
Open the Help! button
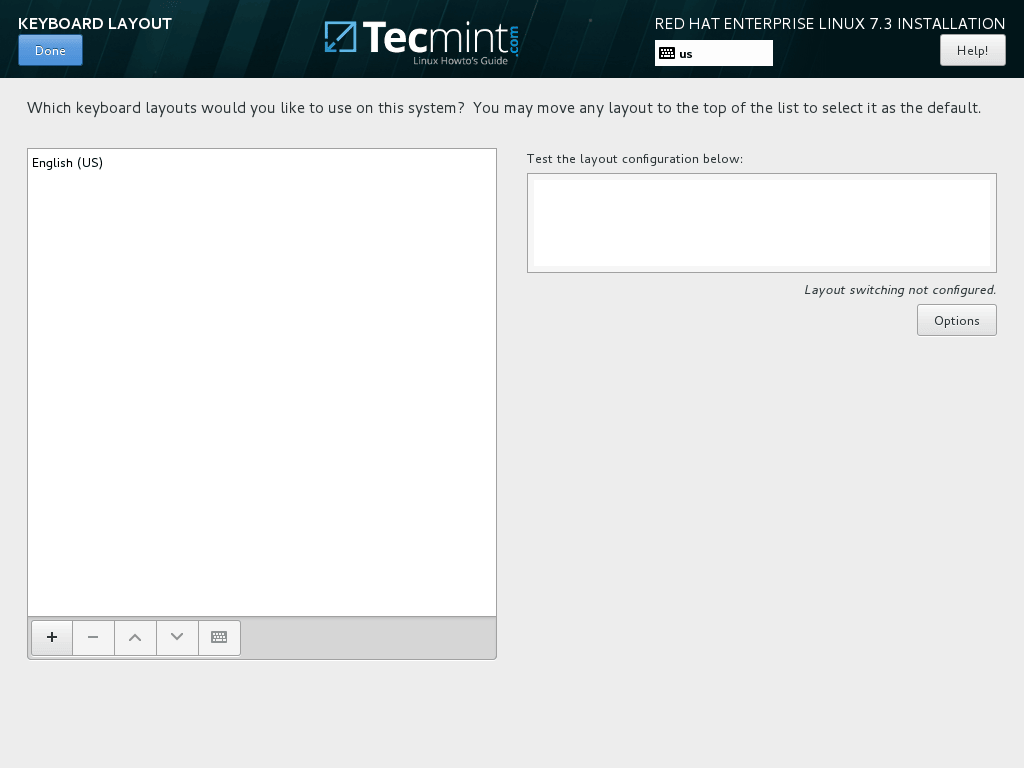tap(972, 50)
